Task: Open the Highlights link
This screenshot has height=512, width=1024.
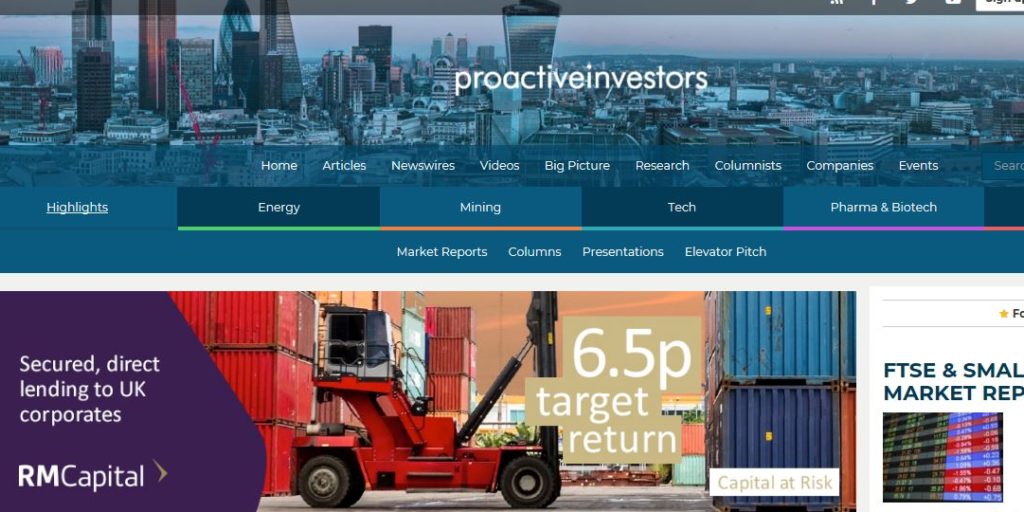Action: 77,208
